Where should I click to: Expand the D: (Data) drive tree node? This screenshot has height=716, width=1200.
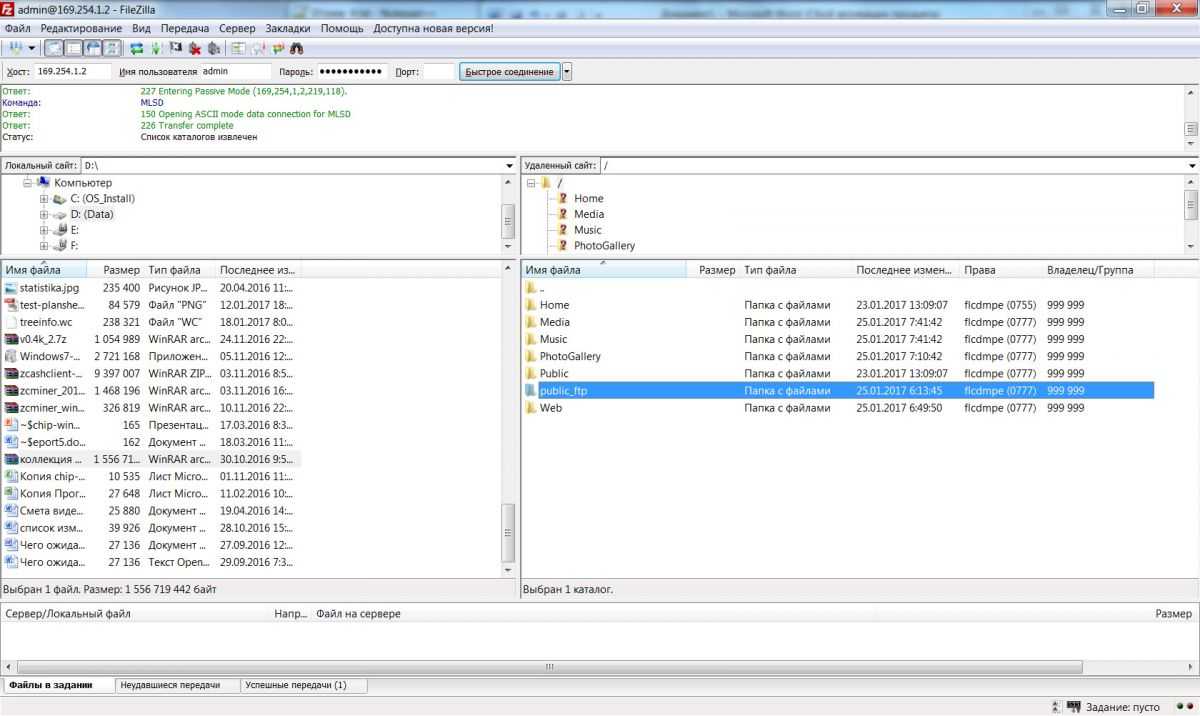coord(44,214)
